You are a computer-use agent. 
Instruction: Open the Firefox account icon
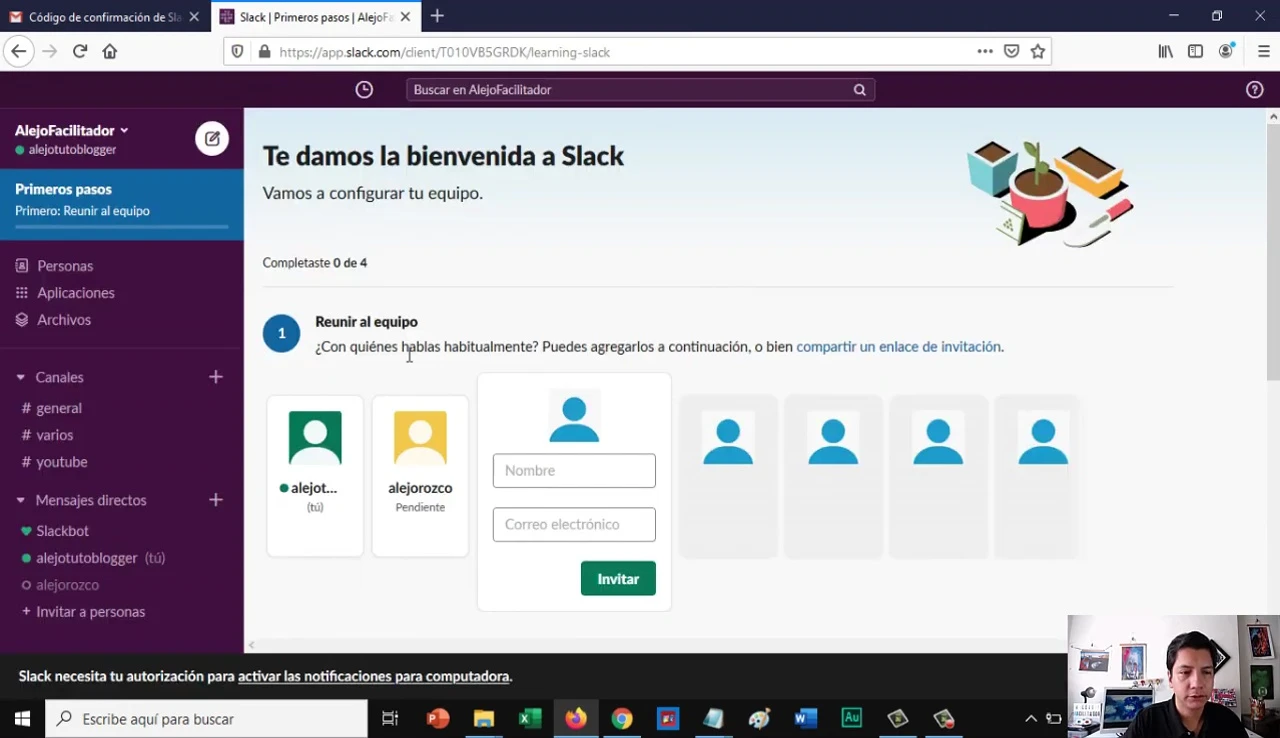[1226, 52]
